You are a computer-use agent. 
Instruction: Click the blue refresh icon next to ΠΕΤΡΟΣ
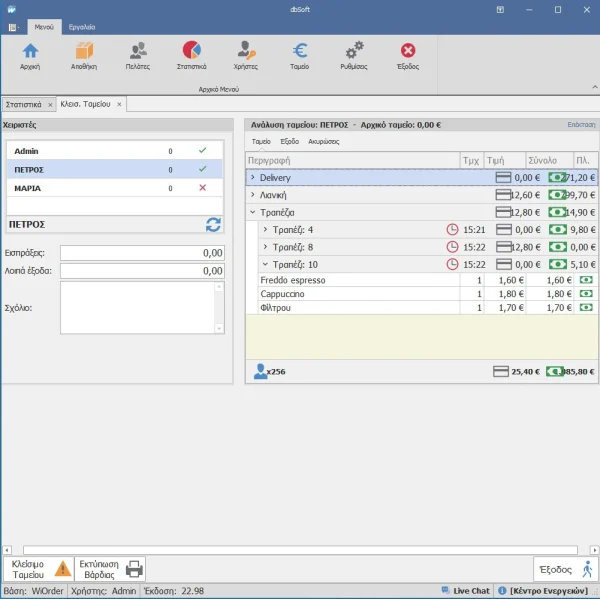(212, 225)
